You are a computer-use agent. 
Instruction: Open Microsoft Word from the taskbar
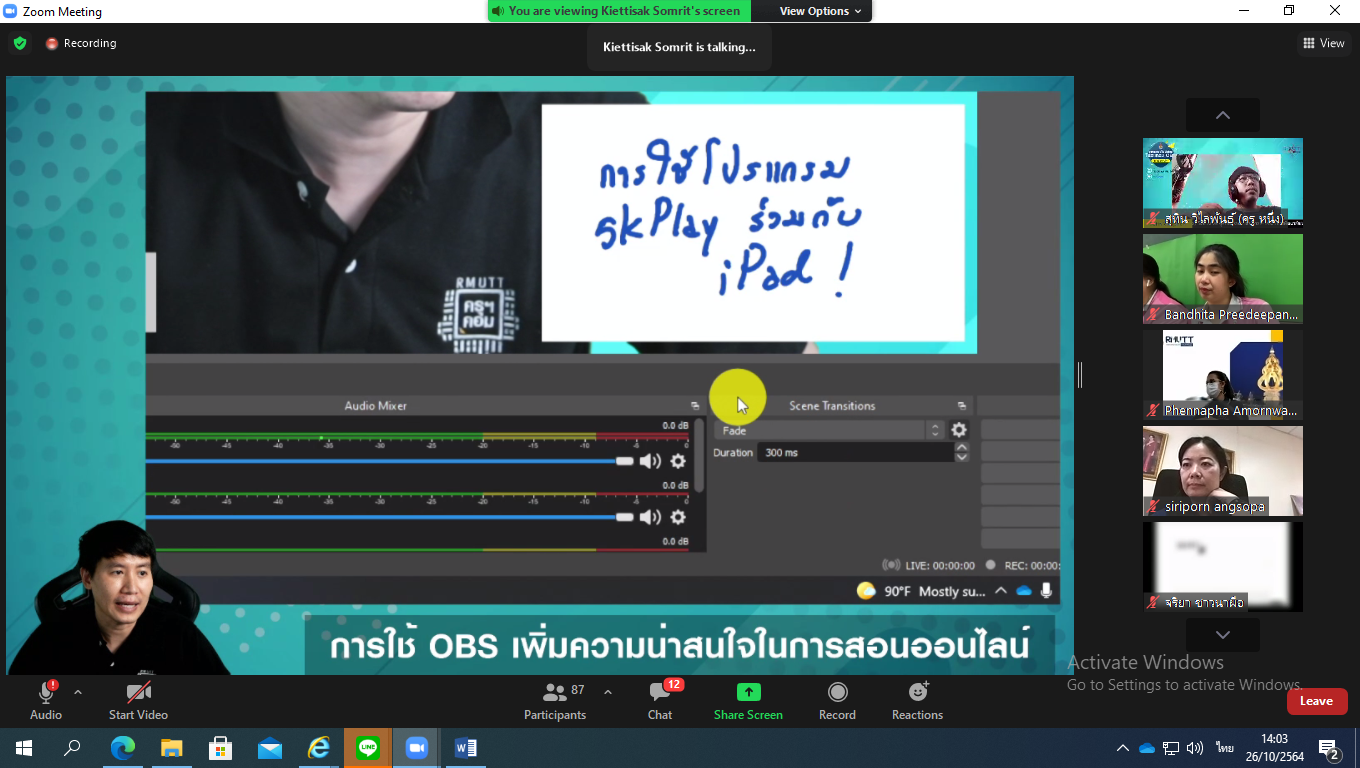click(465, 748)
